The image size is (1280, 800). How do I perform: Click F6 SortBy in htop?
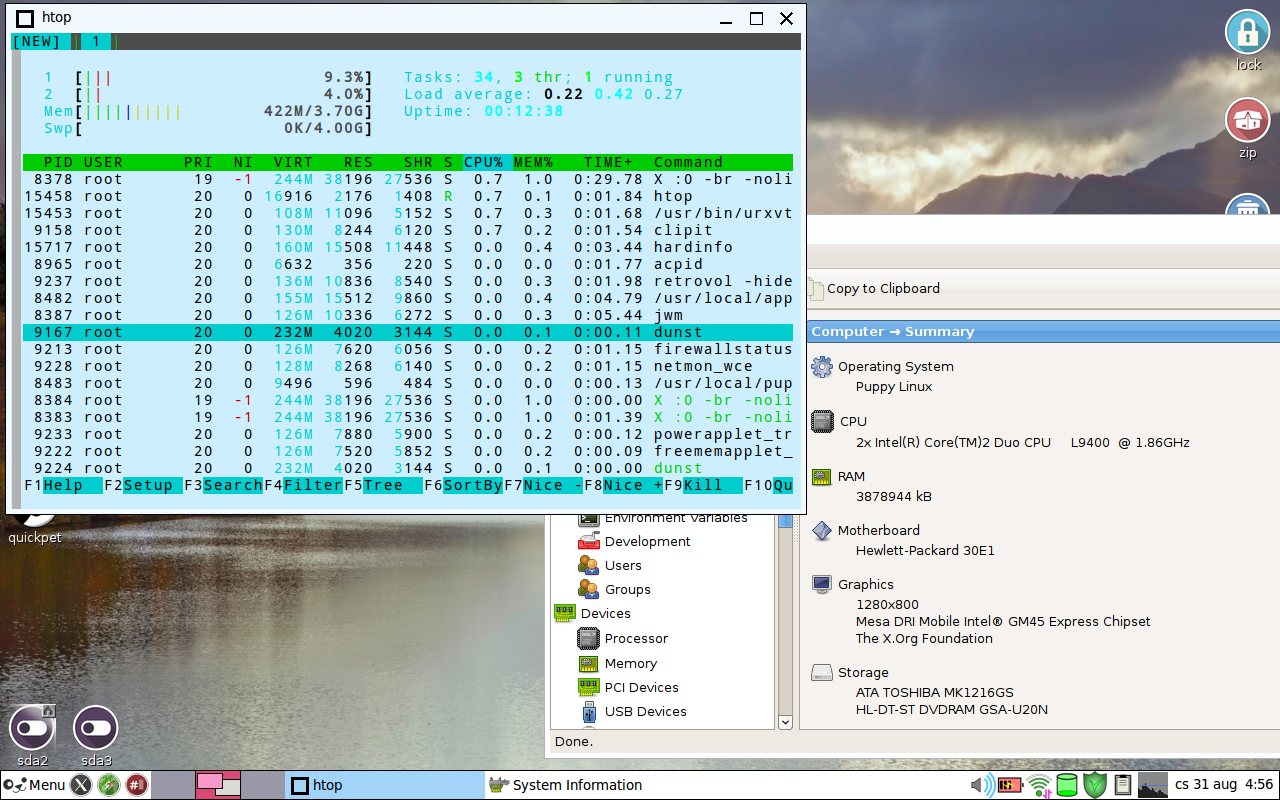click(x=463, y=485)
